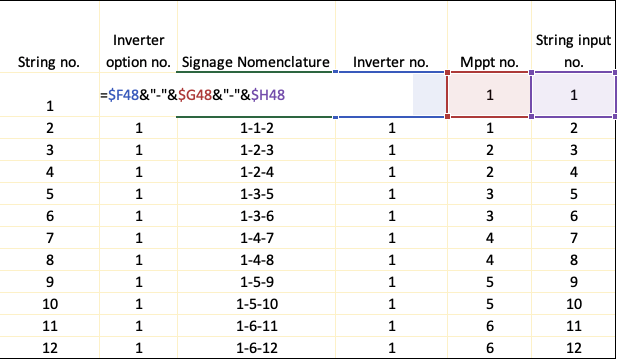Select String no. cell with value 12
This screenshot has height=360, width=617.
(50, 348)
